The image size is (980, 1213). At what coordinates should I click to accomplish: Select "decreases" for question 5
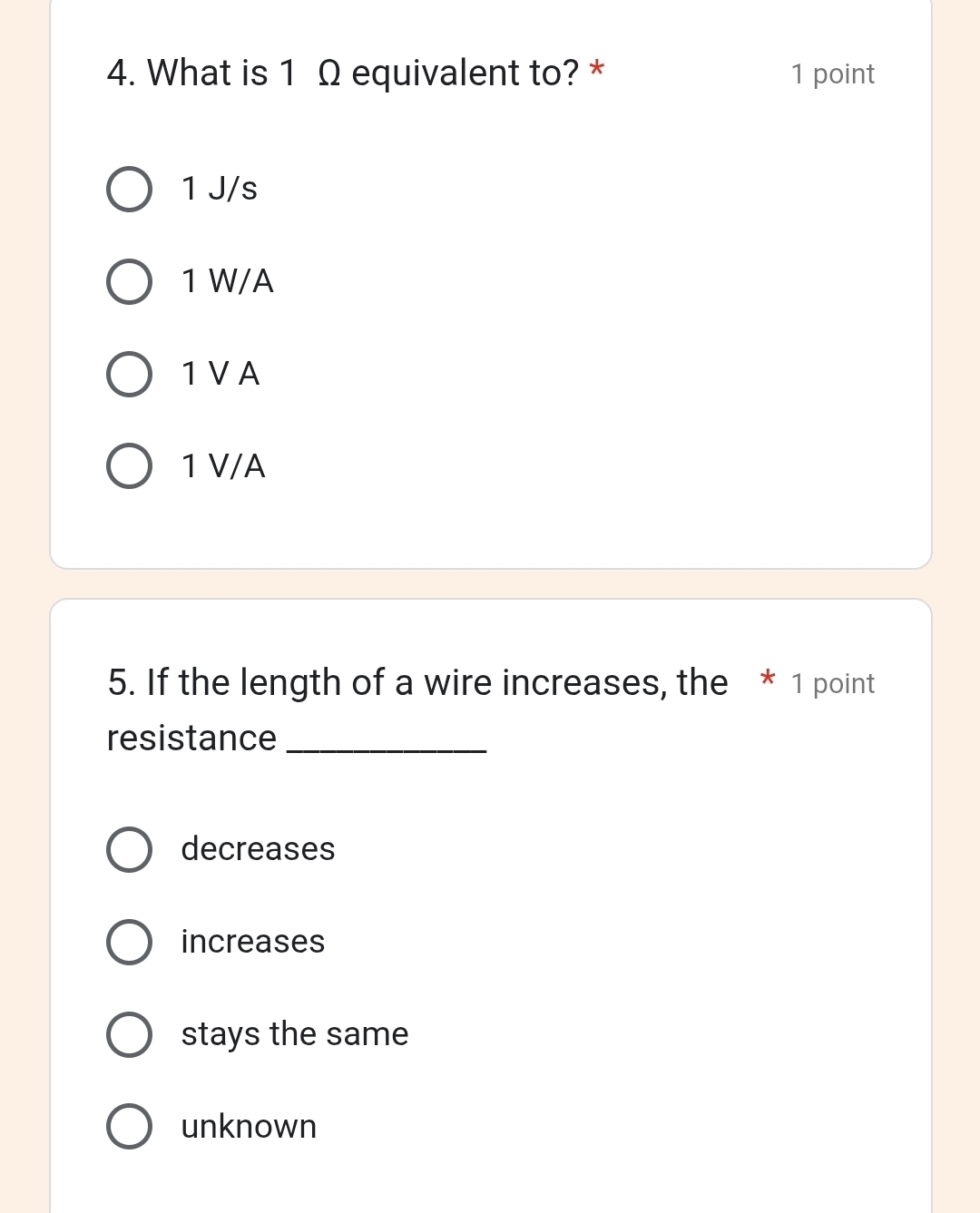click(x=128, y=850)
